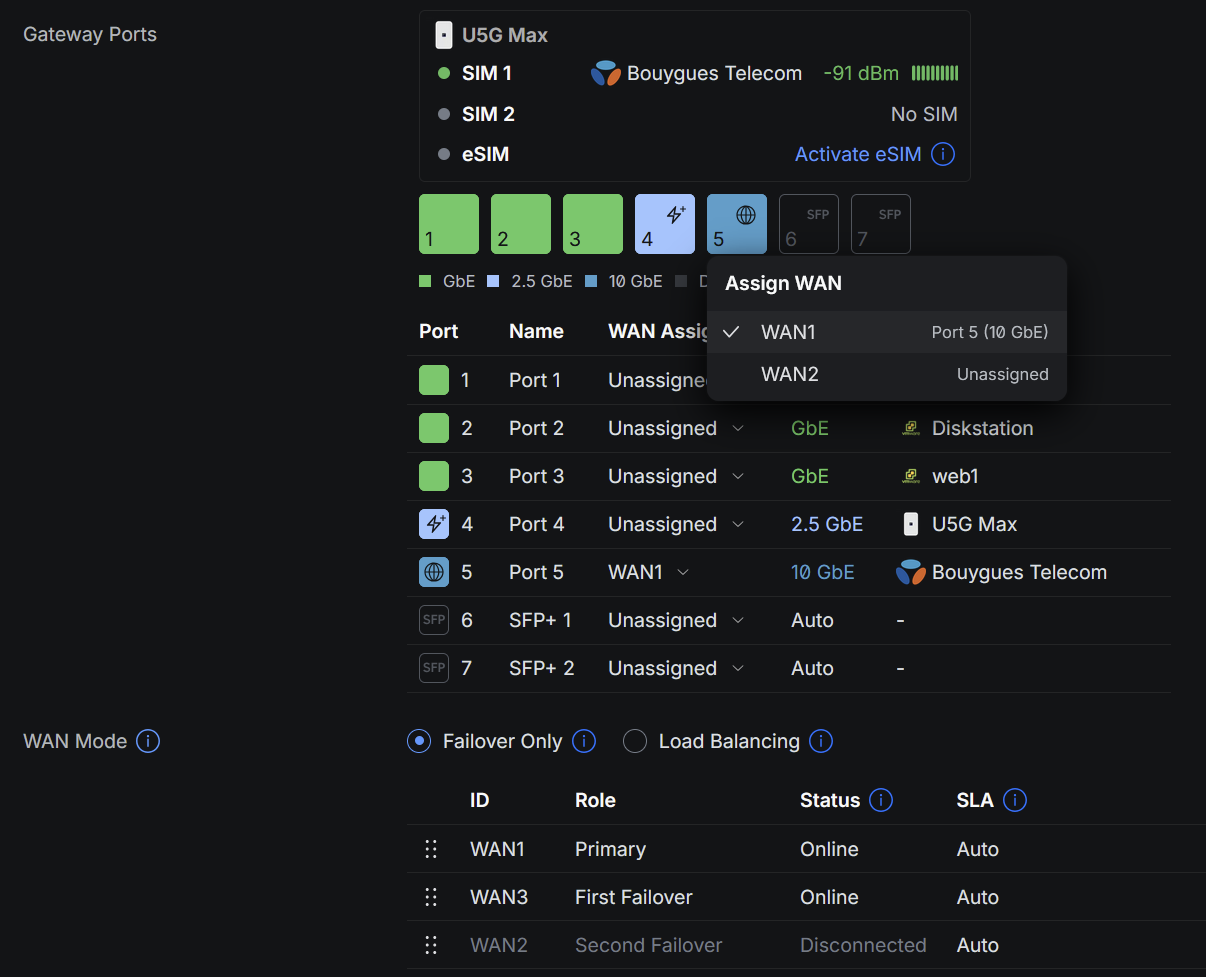Select the Load Balancing radio button
The image size is (1206, 977).
635,741
